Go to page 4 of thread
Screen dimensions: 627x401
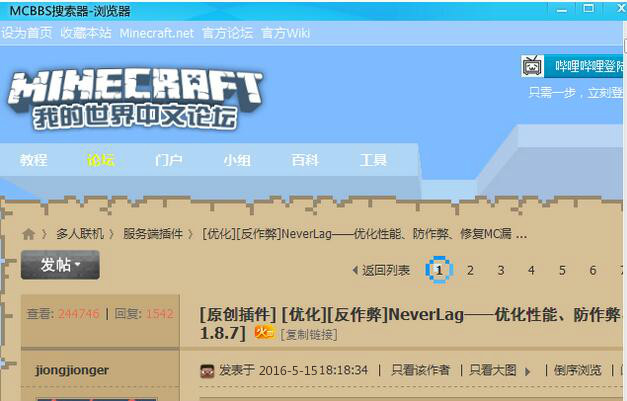pos(531,271)
